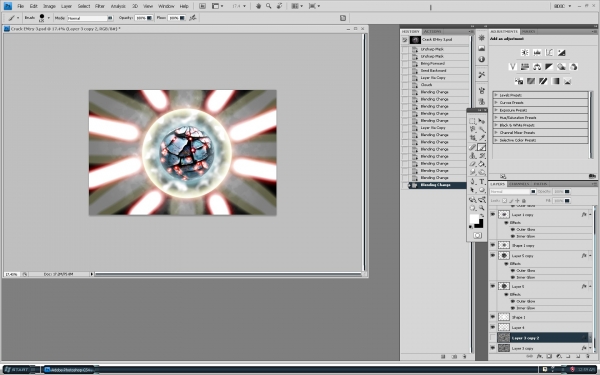Open the Info panel from the dock

(x=481, y=59)
